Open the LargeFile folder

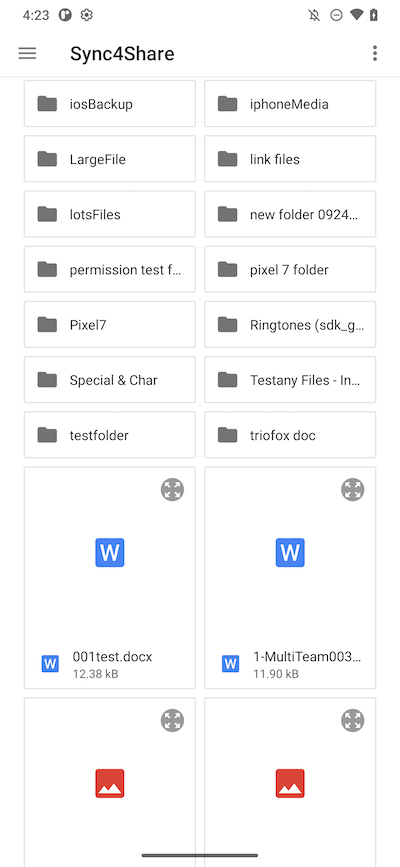(x=110, y=159)
